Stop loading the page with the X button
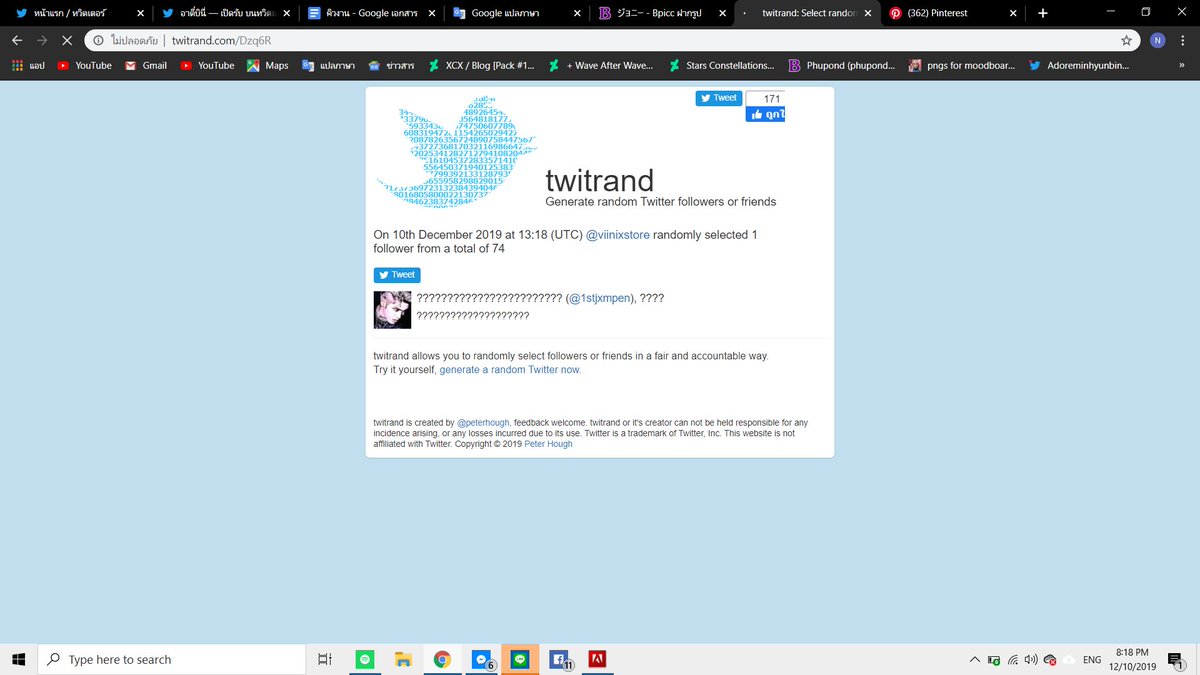The width and height of the screenshot is (1200, 675). [x=67, y=41]
